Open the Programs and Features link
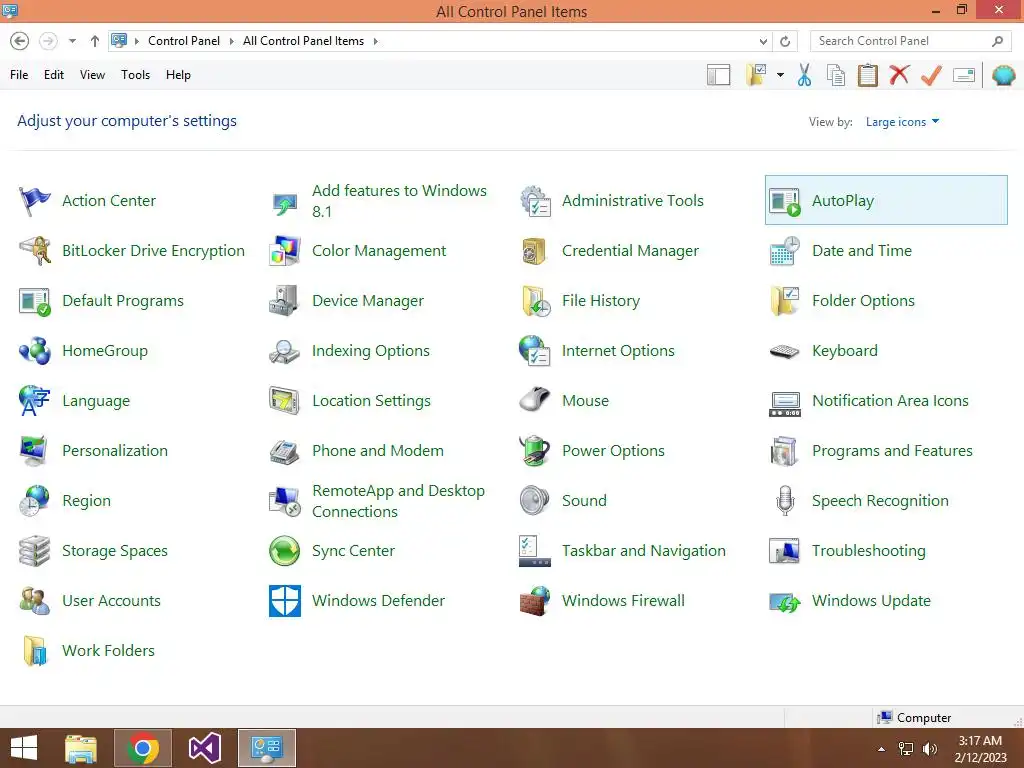Viewport: 1024px width, 768px height. pyautogui.click(x=892, y=451)
